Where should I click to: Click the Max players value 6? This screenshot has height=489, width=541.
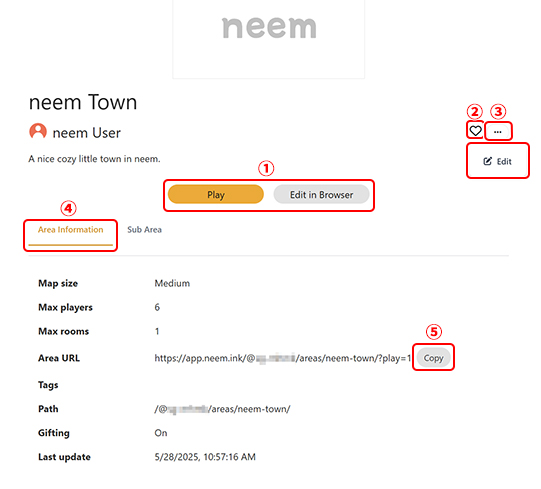(x=157, y=307)
